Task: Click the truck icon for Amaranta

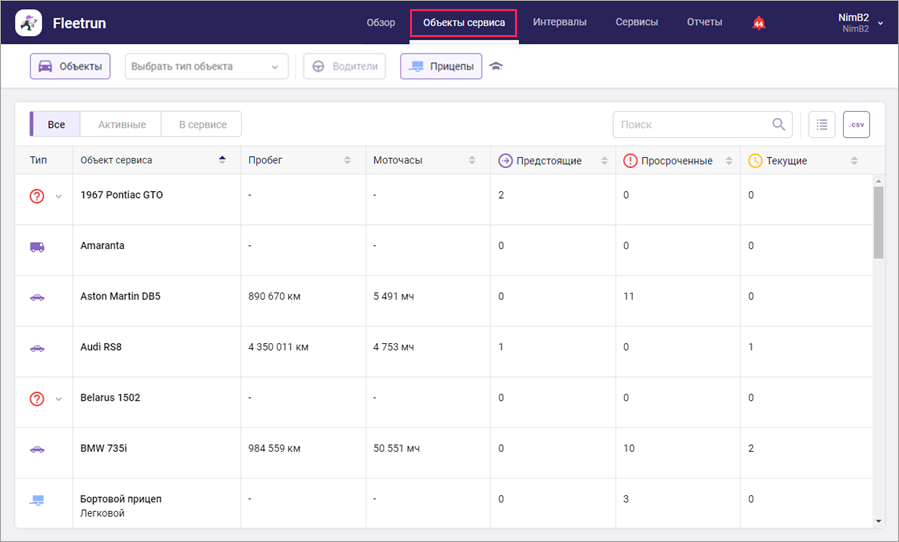Action: [37, 246]
